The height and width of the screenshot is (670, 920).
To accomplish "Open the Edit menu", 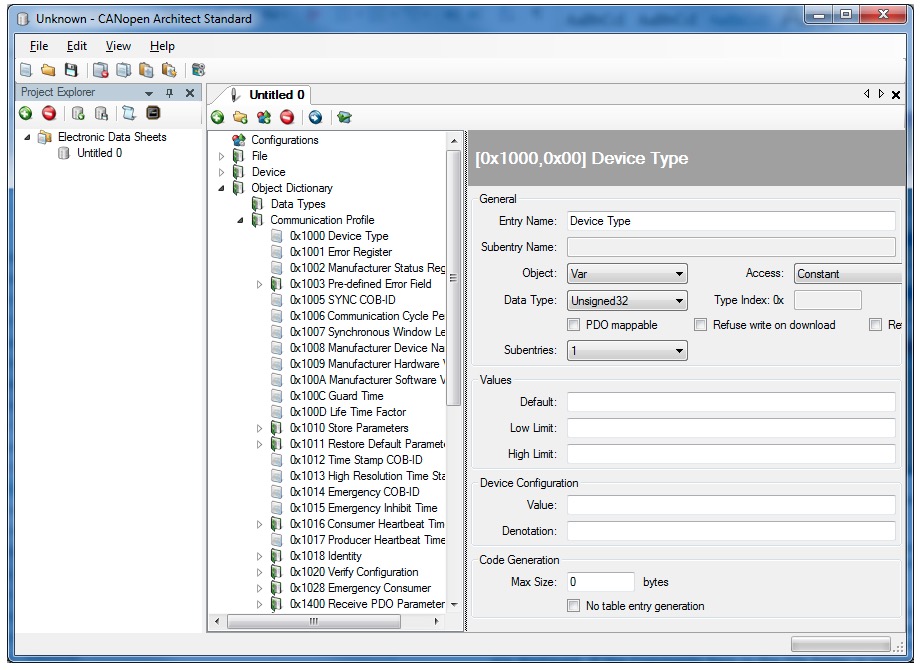I will [77, 46].
